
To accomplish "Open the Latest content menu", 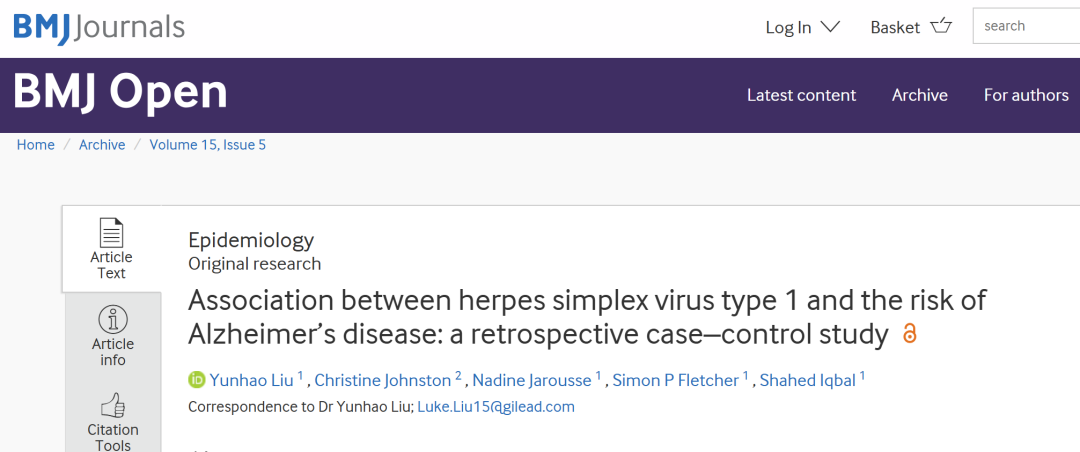I will pyautogui.click(x=802, y=95).
